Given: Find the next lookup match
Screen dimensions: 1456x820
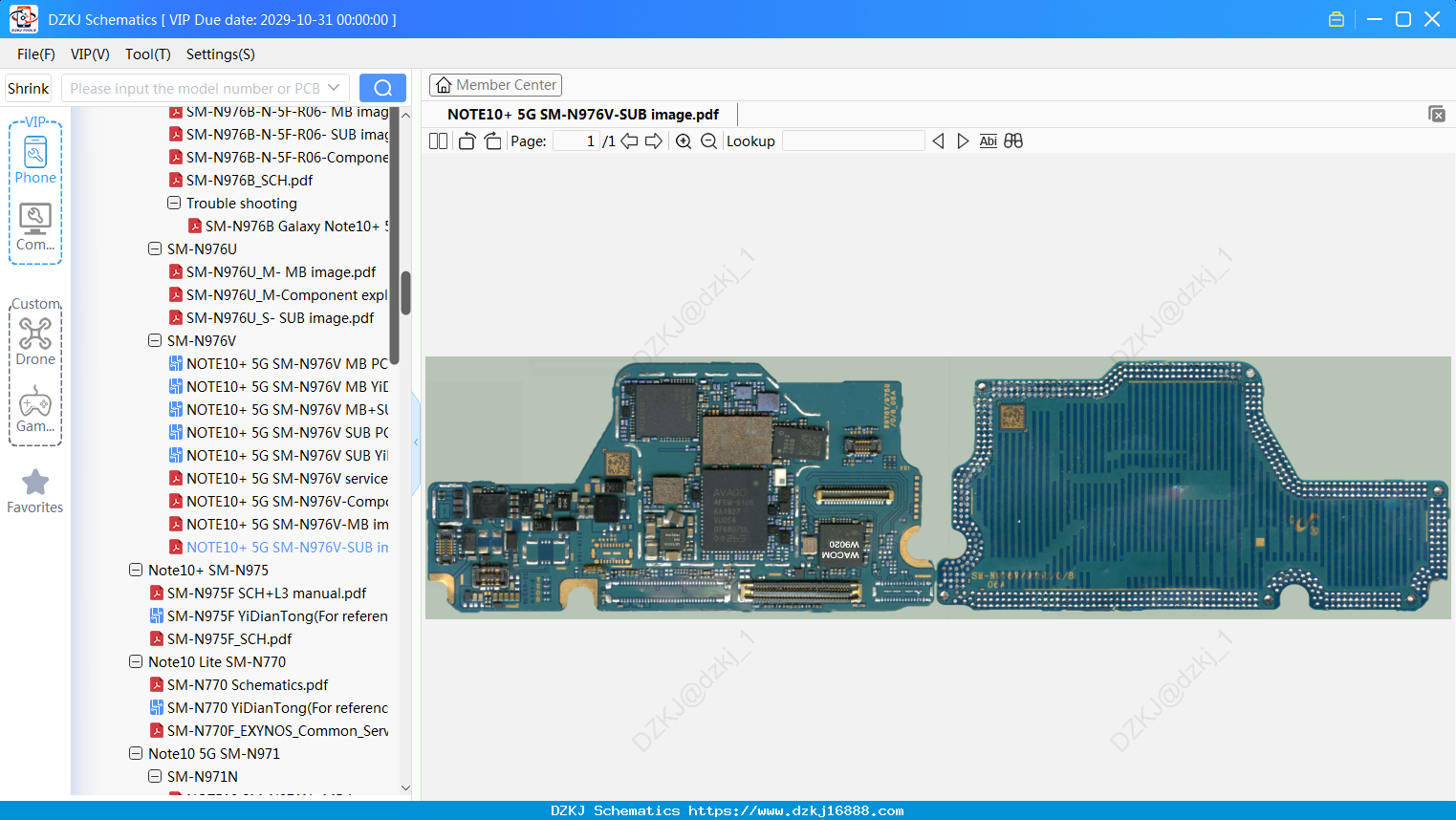Looking at the screenshot, I should click(963, 141).
